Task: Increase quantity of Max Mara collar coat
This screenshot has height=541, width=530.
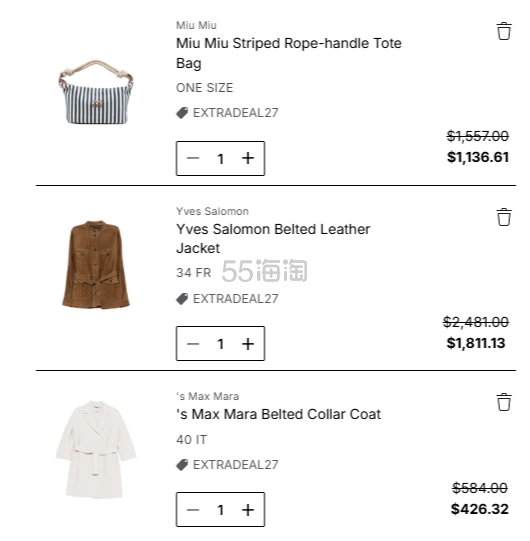Action: click(248, 510)
